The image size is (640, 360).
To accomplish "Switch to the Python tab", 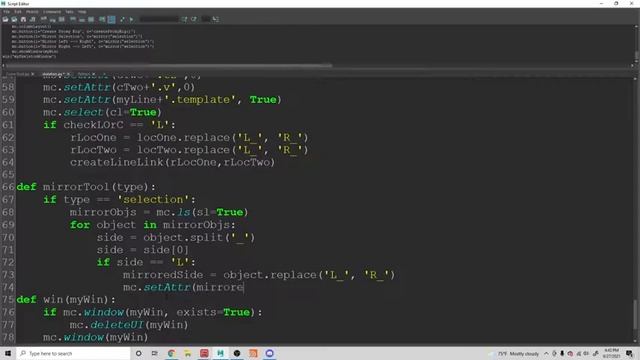I will click(x=84, y=74).
